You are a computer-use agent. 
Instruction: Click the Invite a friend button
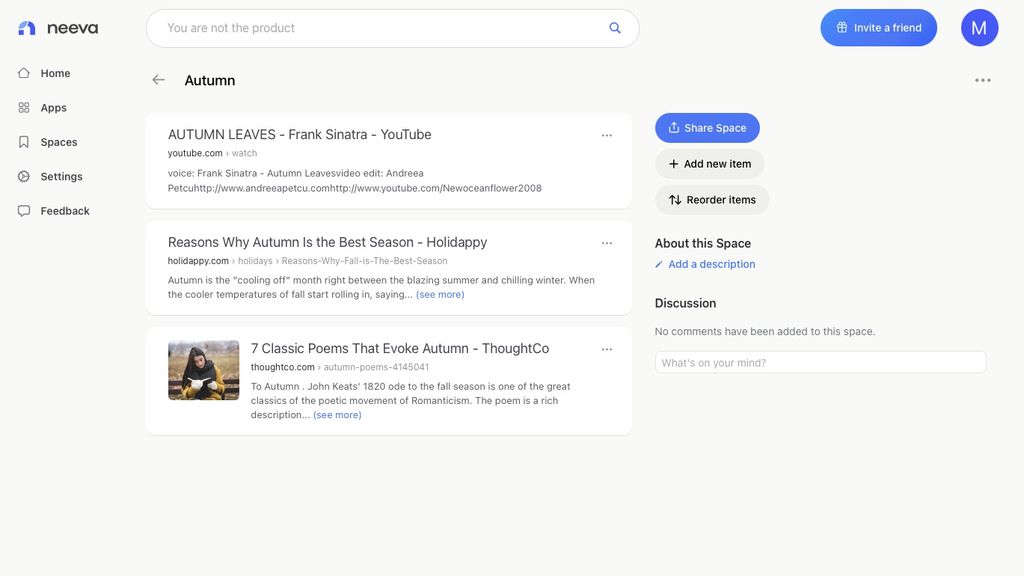pos(878,27)
